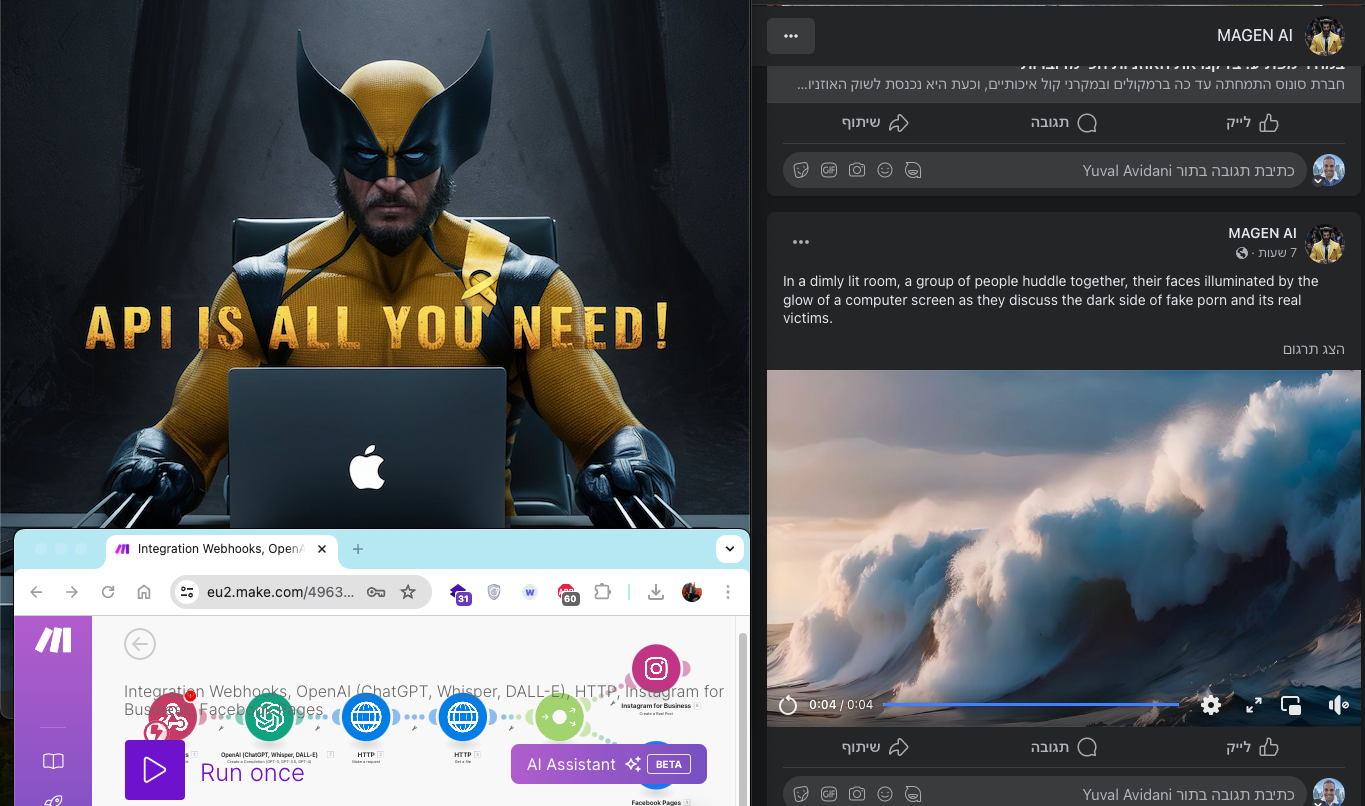Open the OpenAI ChatGPT module
1365x806 pixels.
click(269, 716)
